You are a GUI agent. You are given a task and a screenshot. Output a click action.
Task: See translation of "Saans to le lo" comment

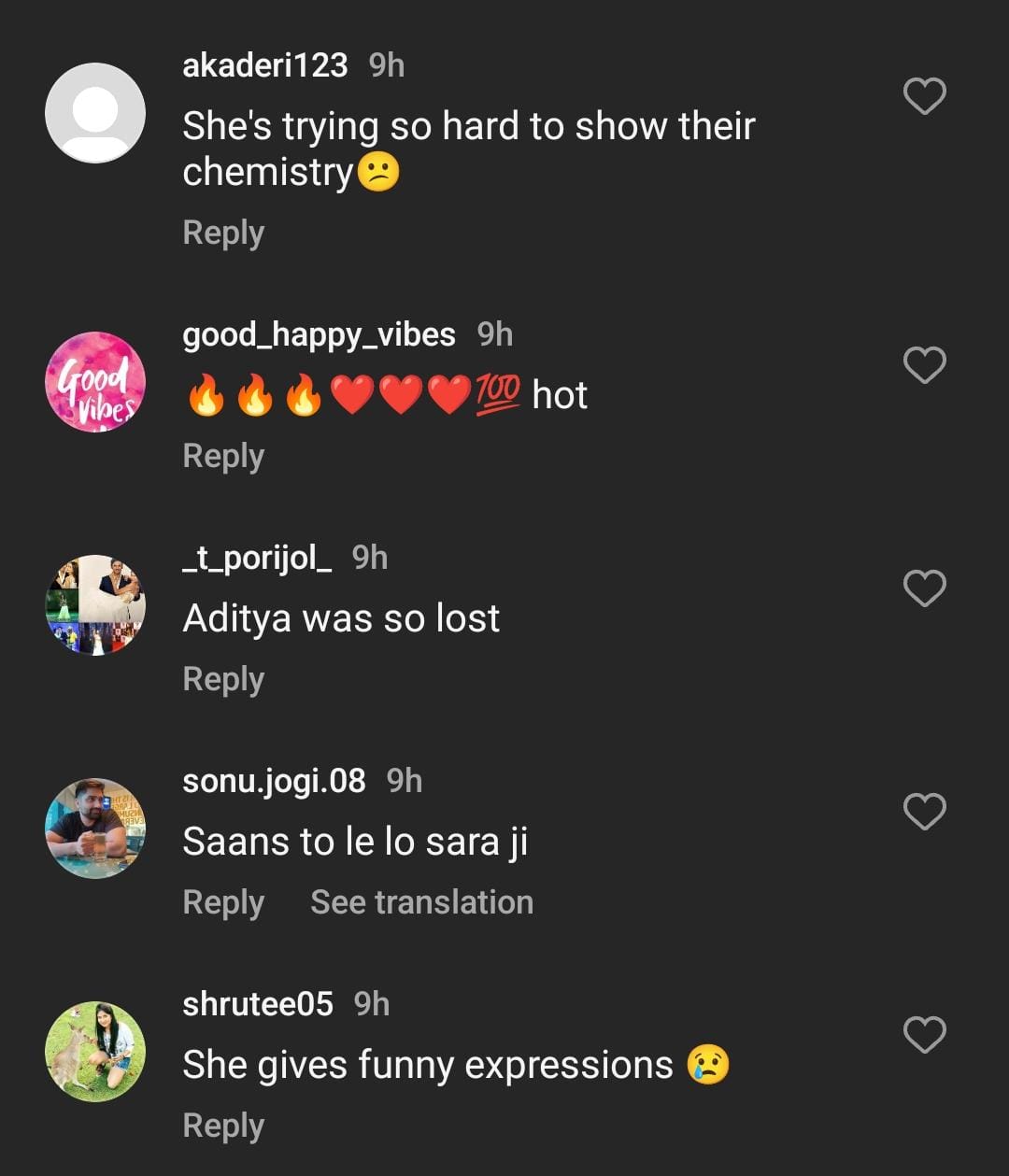(421, 902)
